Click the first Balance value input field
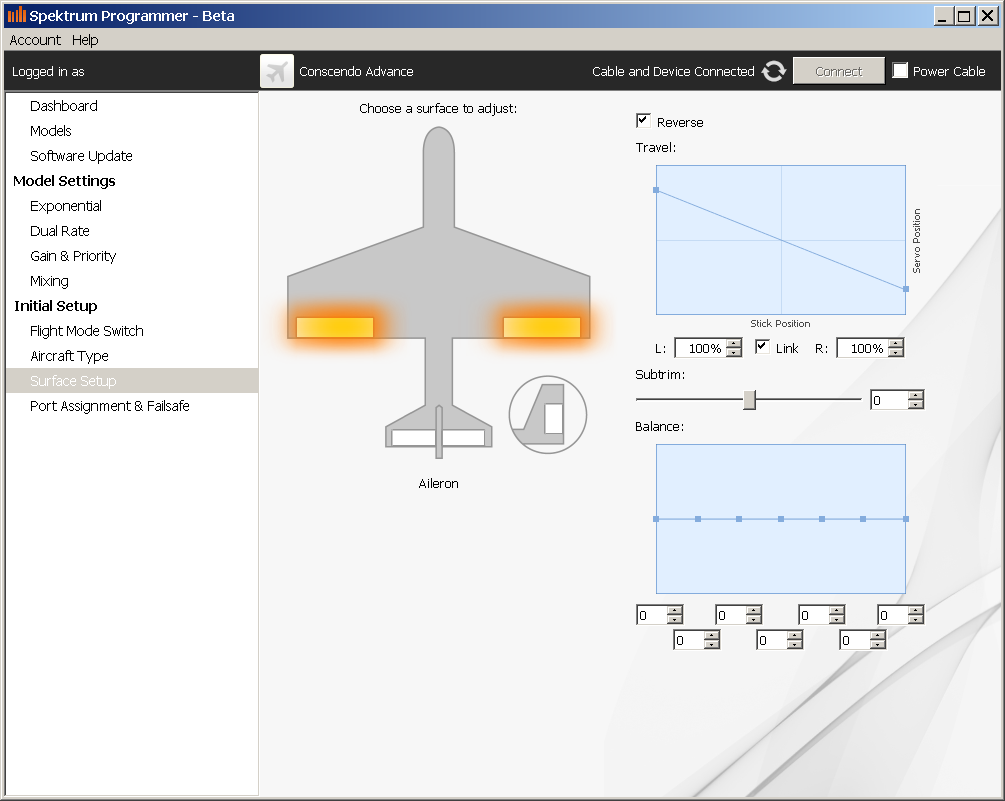The height and width of the screenshot is (801, 1005). point(651,615)
